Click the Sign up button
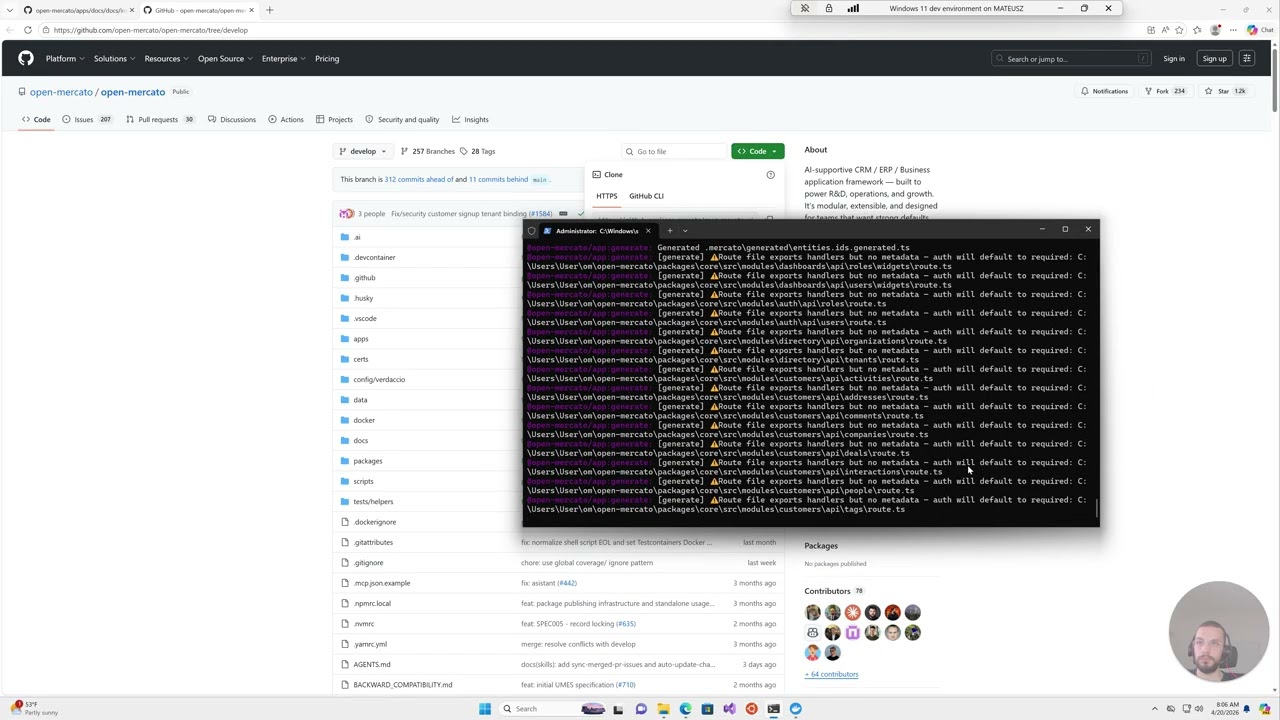Screen dimensions: 1280x720 click(1214, 58)
